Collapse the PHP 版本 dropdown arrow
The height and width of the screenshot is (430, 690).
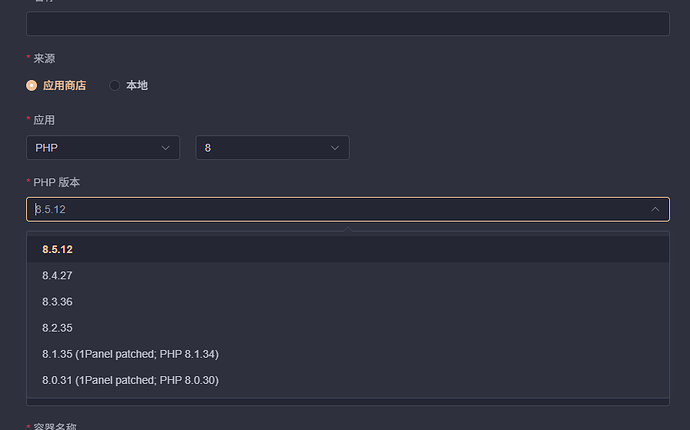point(655,209)
